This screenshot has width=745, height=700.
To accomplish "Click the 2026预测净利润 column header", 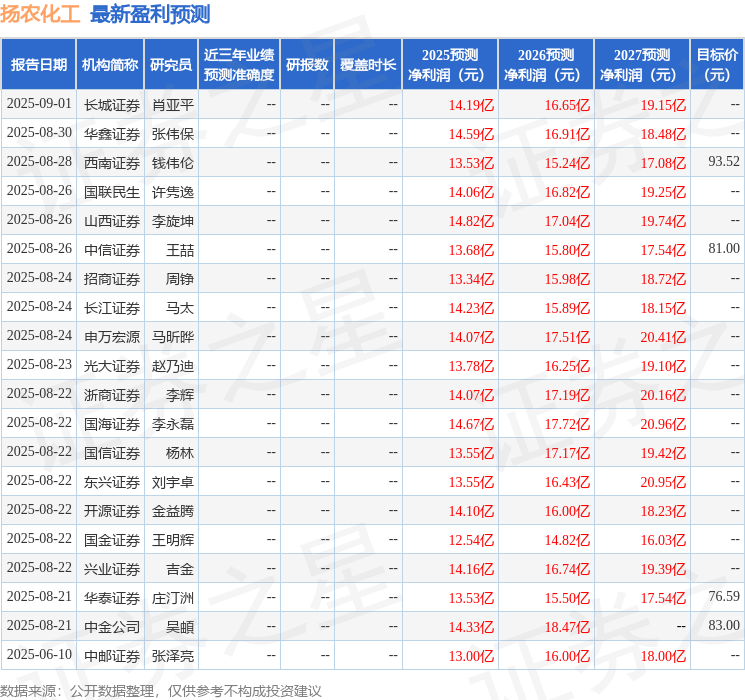I will pyautogui.click(x=546, y=65).
